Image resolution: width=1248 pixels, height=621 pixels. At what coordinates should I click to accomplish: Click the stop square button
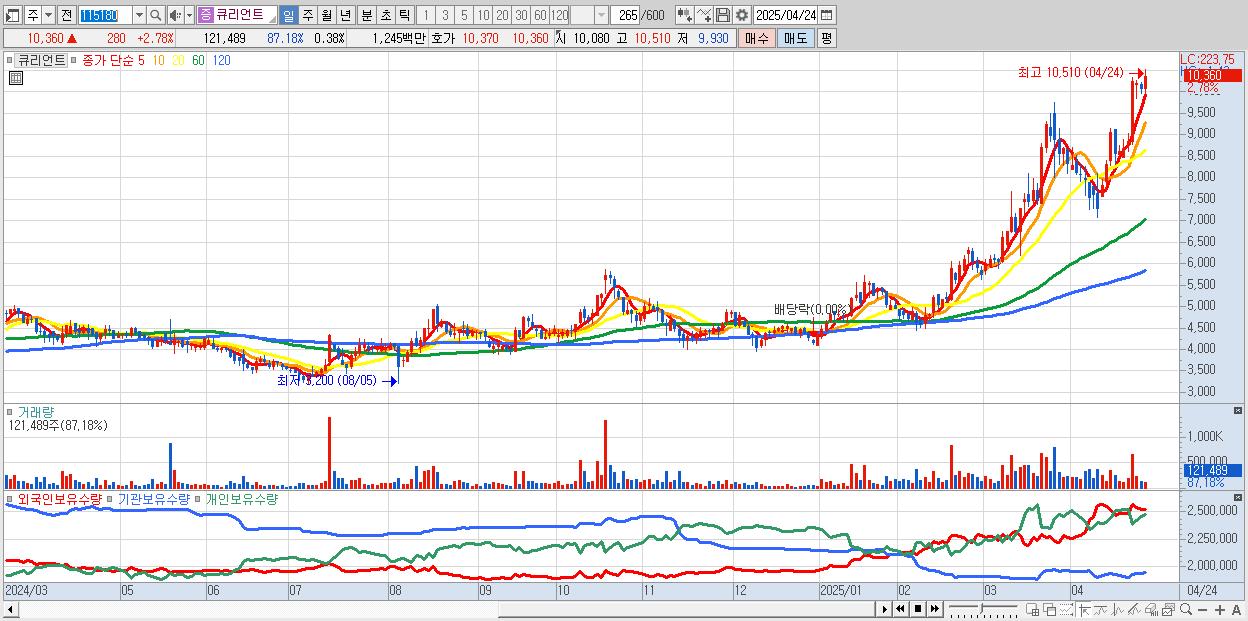point(918,609)
